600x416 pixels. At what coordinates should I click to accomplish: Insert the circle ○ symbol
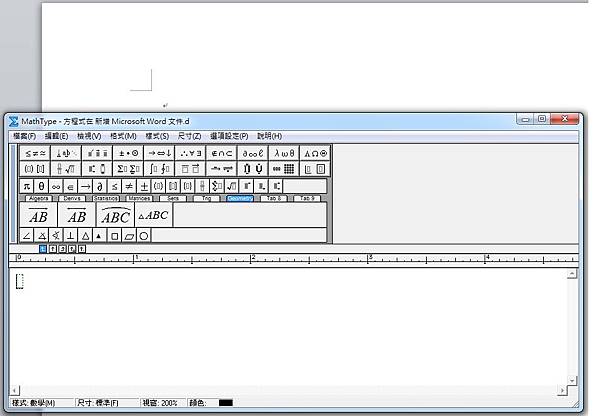click(x=143, y=236)
